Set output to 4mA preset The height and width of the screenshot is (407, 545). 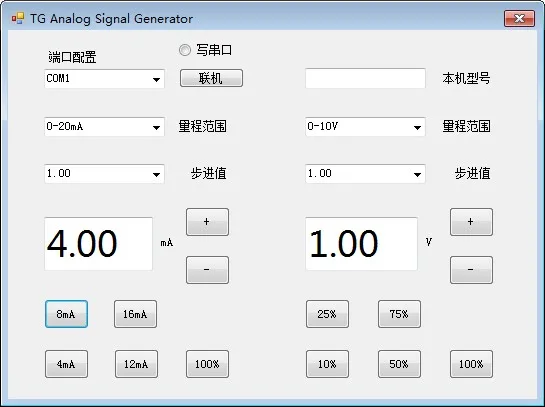point(66,364)
